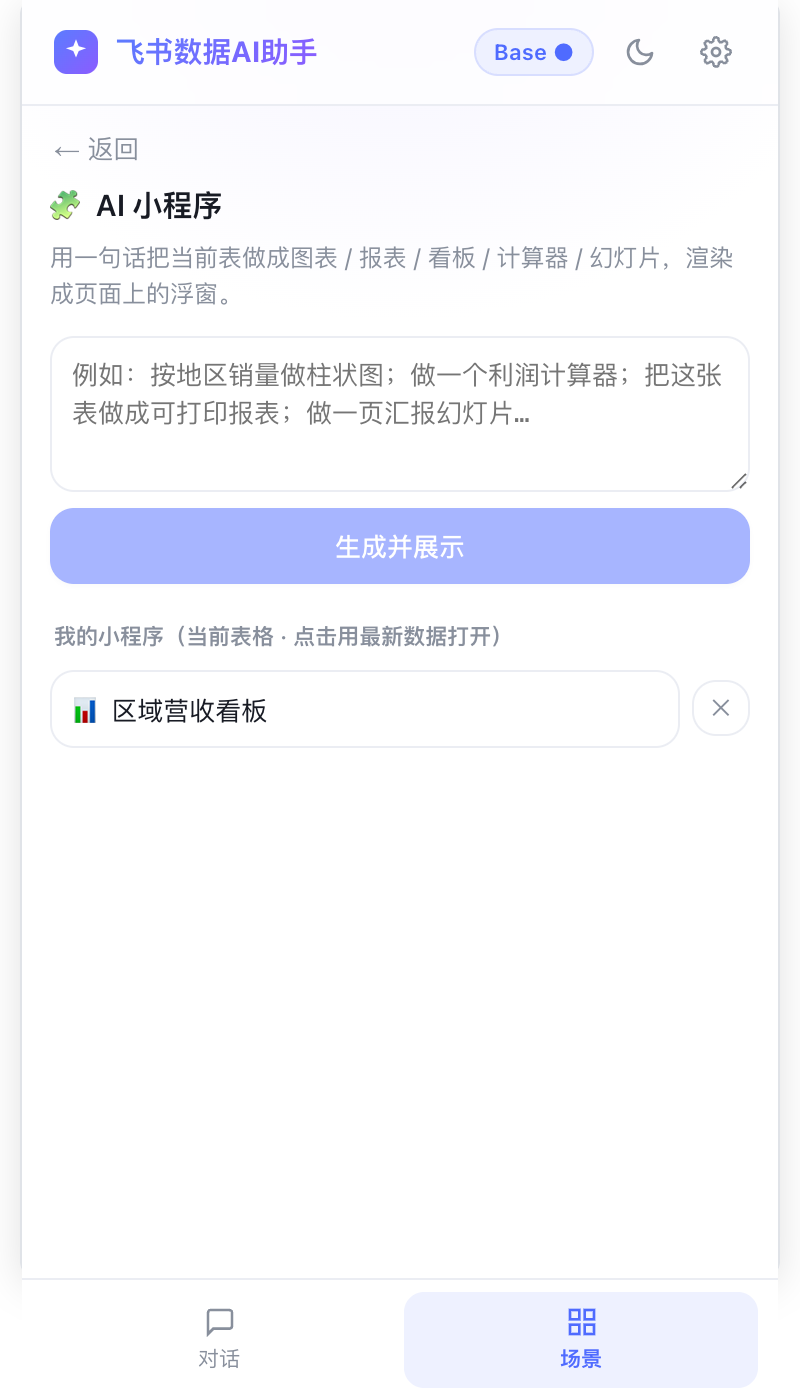Click the AI 小程序 heading
This screenshot has height=1400, width=800.
click(159, 206)
